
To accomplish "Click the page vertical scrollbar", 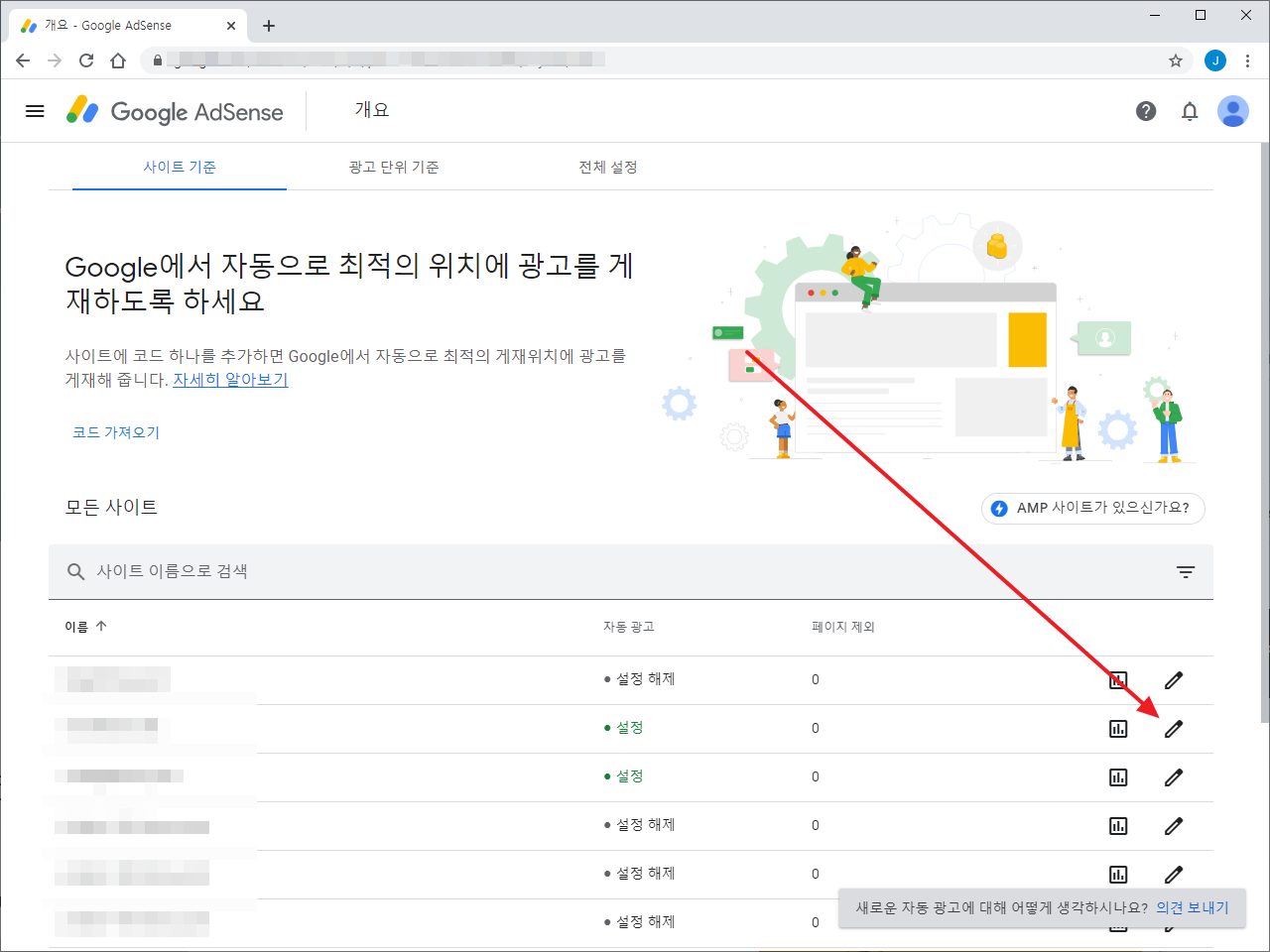I will point(1264,432).
